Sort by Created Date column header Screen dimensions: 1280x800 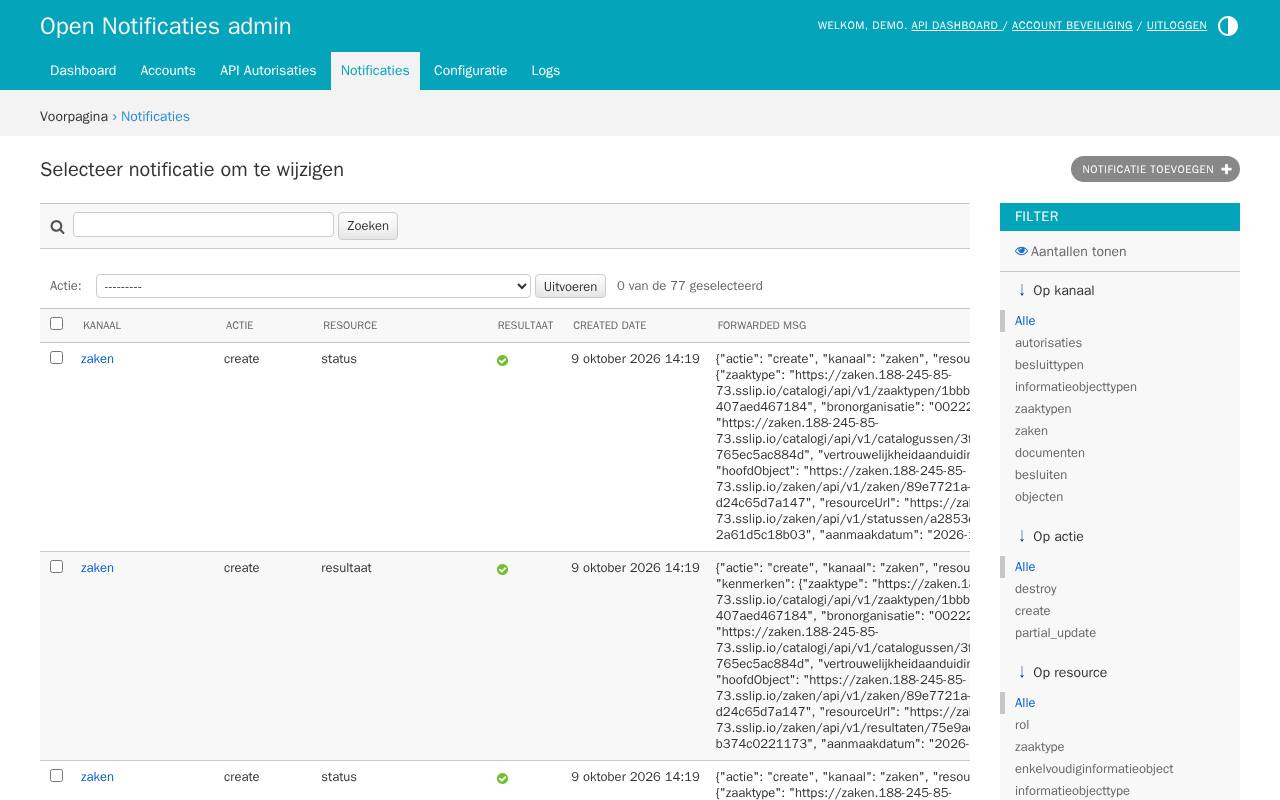coord(609,325)
